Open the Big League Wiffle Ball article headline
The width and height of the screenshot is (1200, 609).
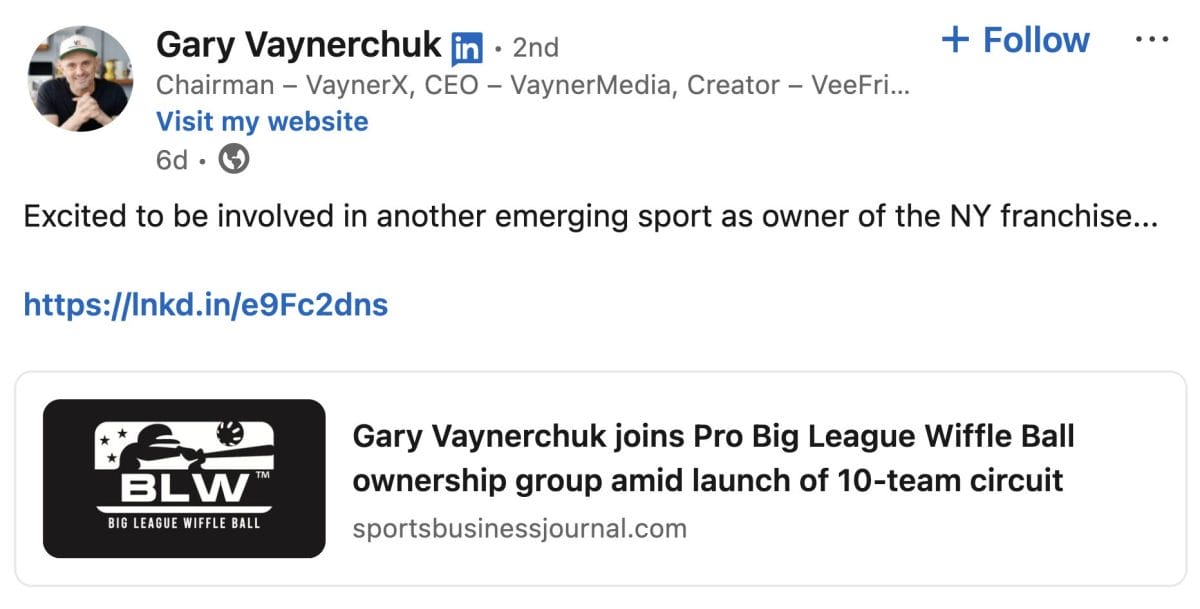click(x=713, y=458)
